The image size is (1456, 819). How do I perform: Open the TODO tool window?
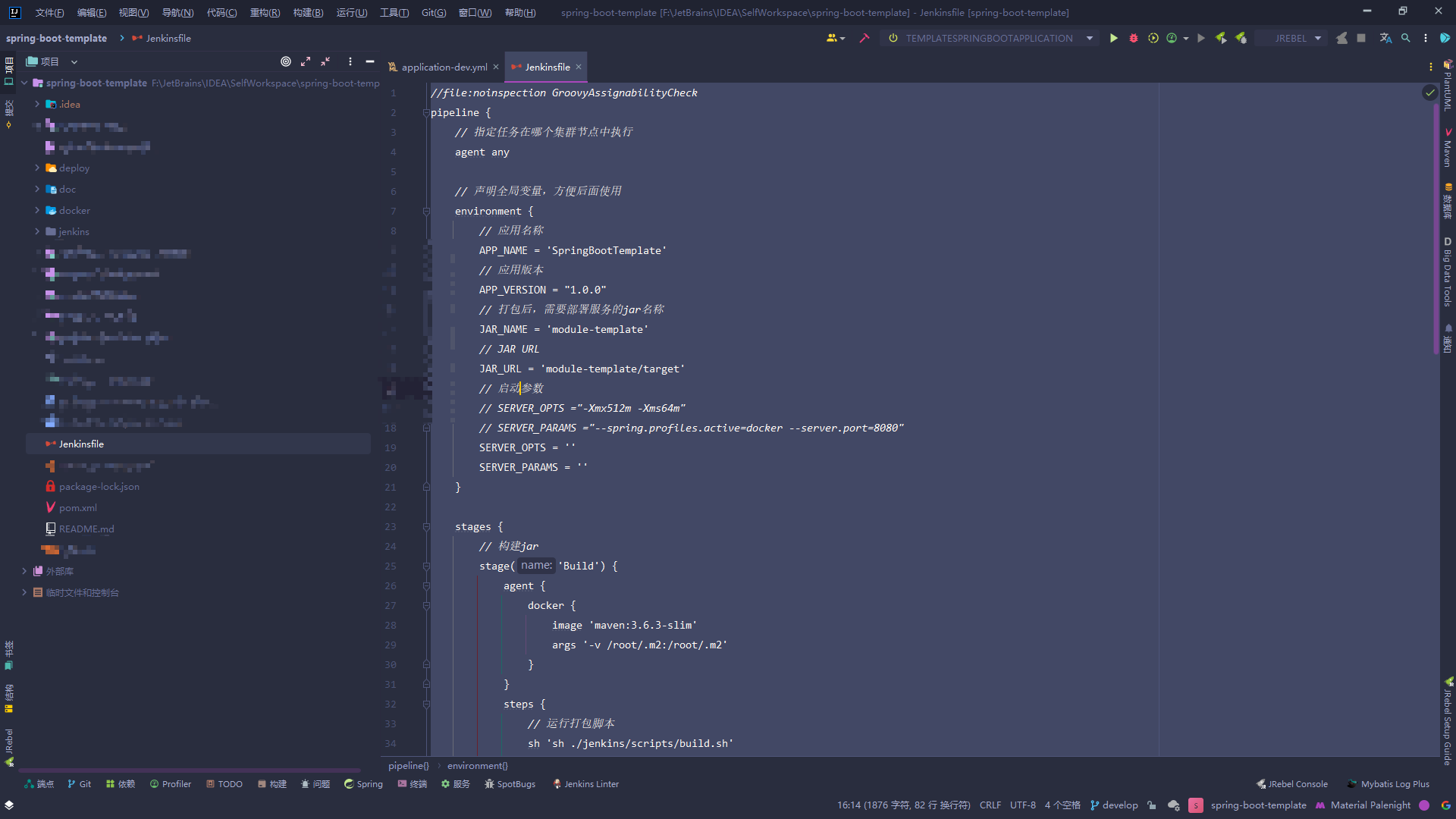click(224, 784)
